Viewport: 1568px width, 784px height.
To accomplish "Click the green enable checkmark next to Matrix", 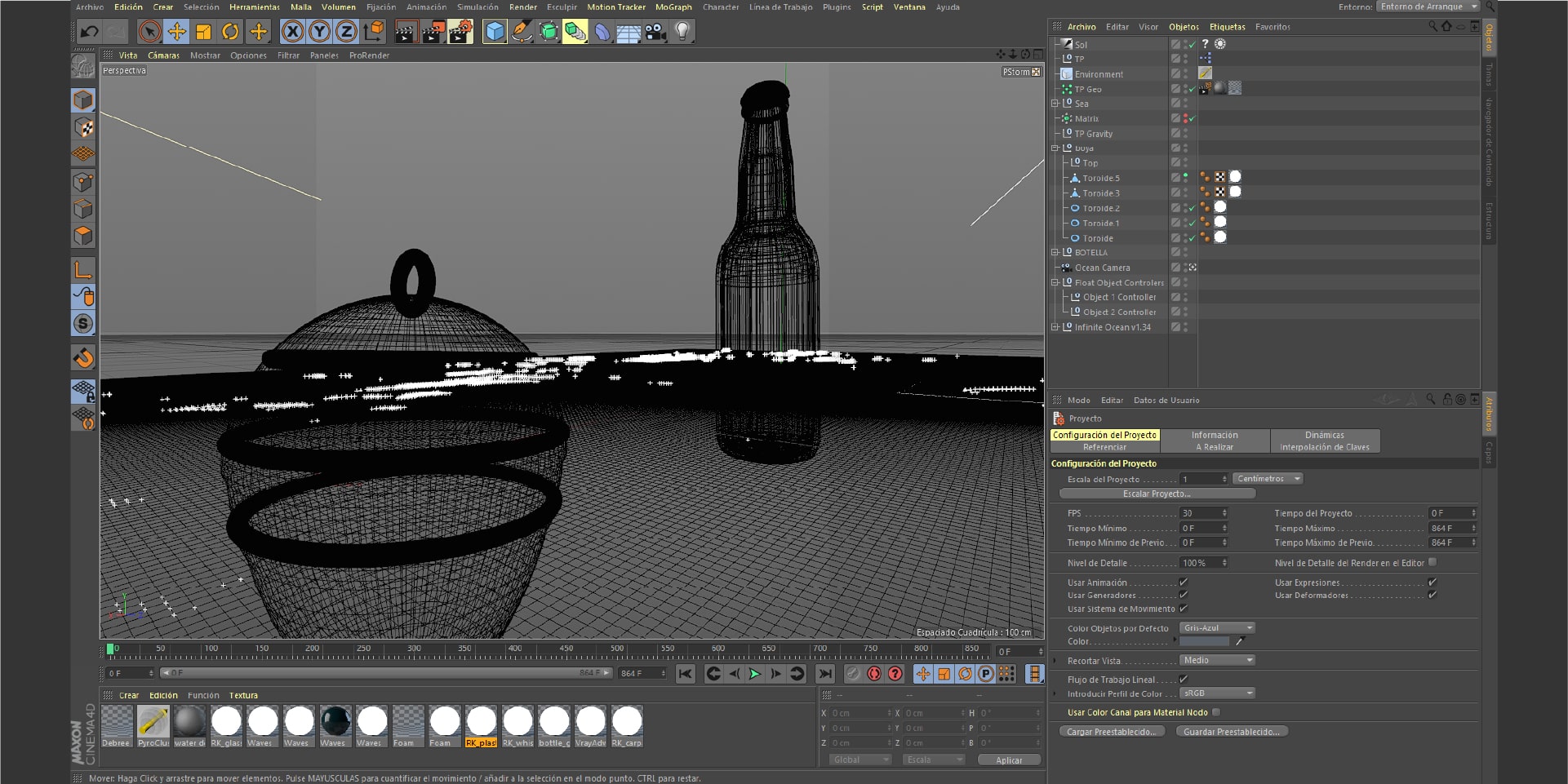I will [x=1191, y=118].
